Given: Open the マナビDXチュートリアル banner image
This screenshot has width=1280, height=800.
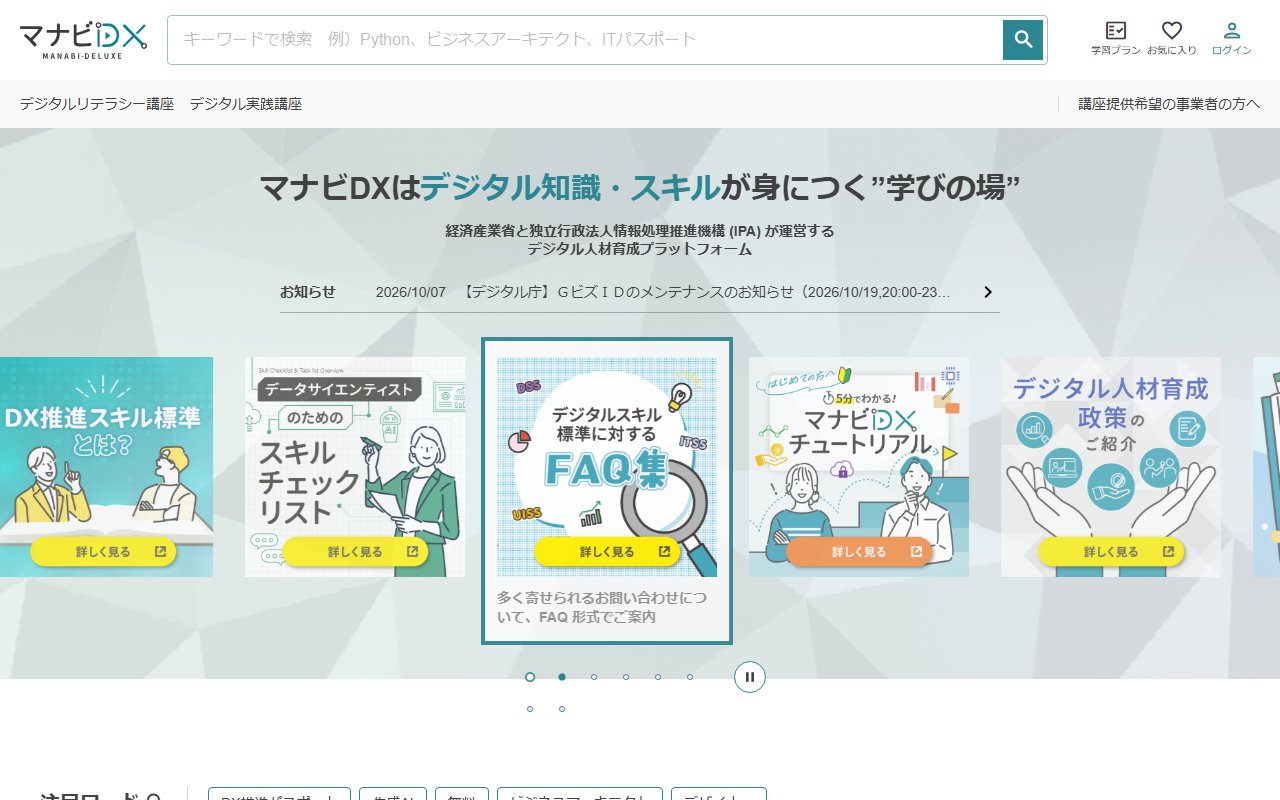Looking at the screenshot, I should point(859,467).
